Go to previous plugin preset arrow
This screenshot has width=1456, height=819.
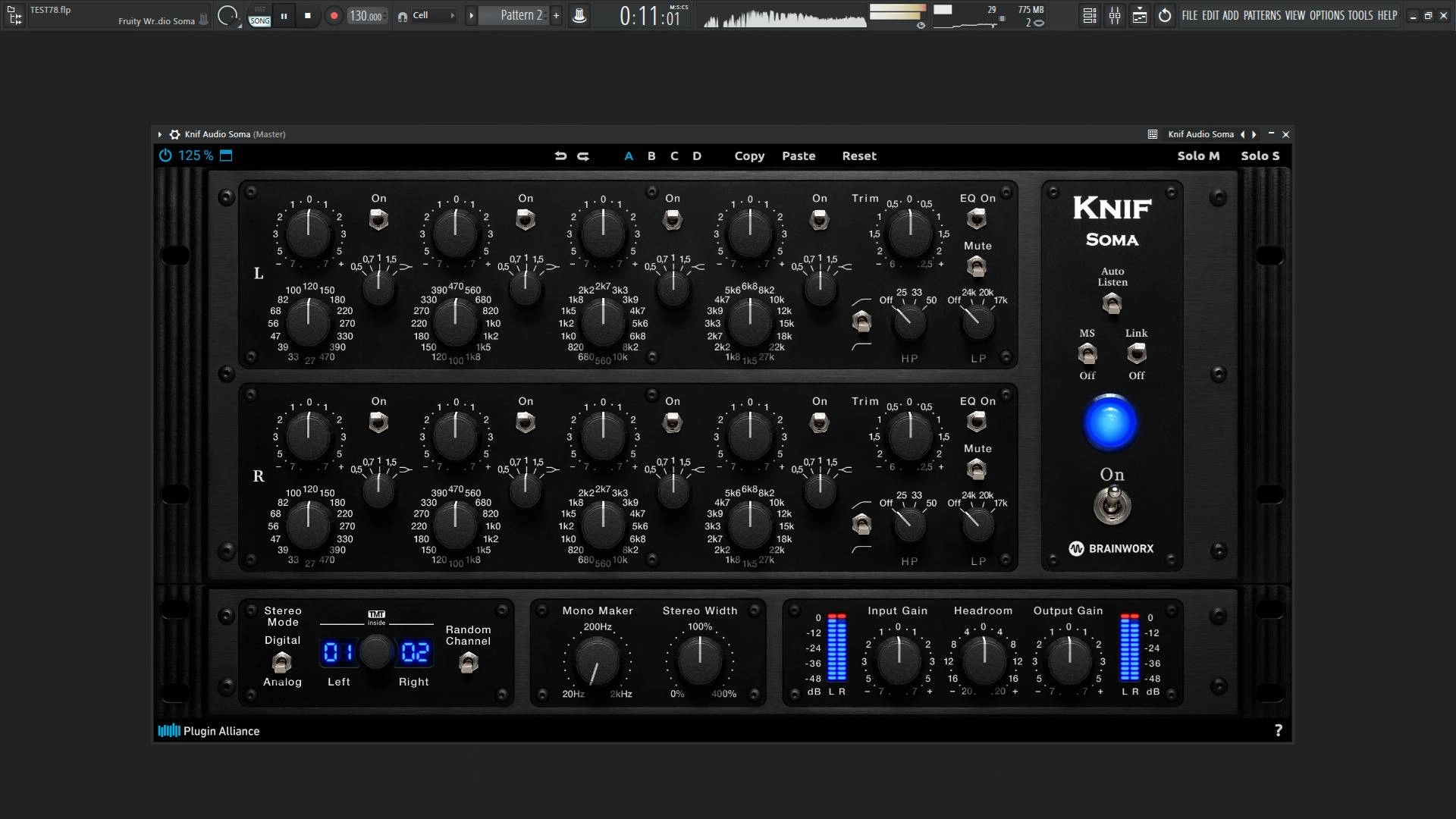pos(1242,134)
